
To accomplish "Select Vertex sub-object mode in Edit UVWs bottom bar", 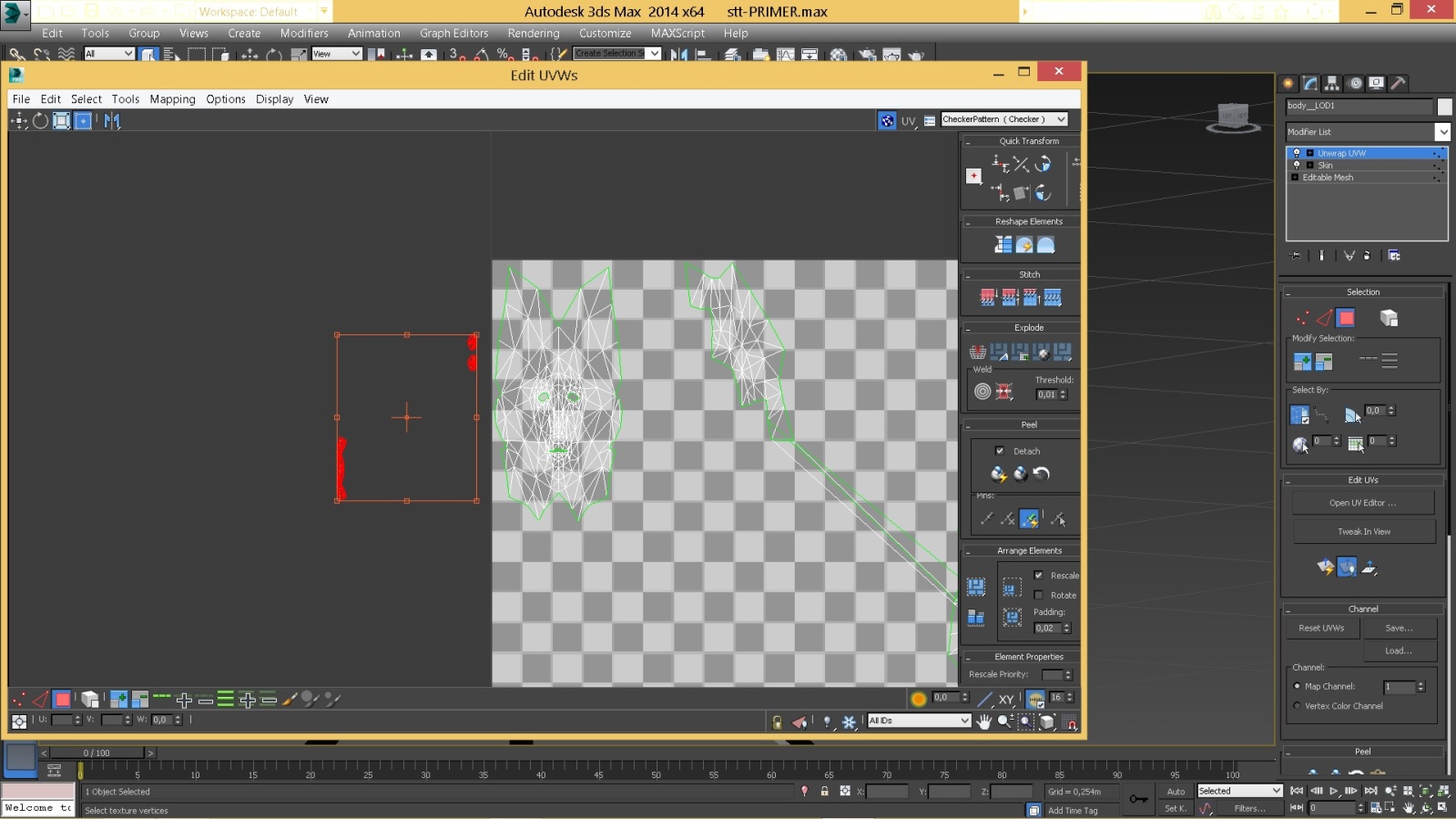I will pyautogui.click(x=17, y=699).
